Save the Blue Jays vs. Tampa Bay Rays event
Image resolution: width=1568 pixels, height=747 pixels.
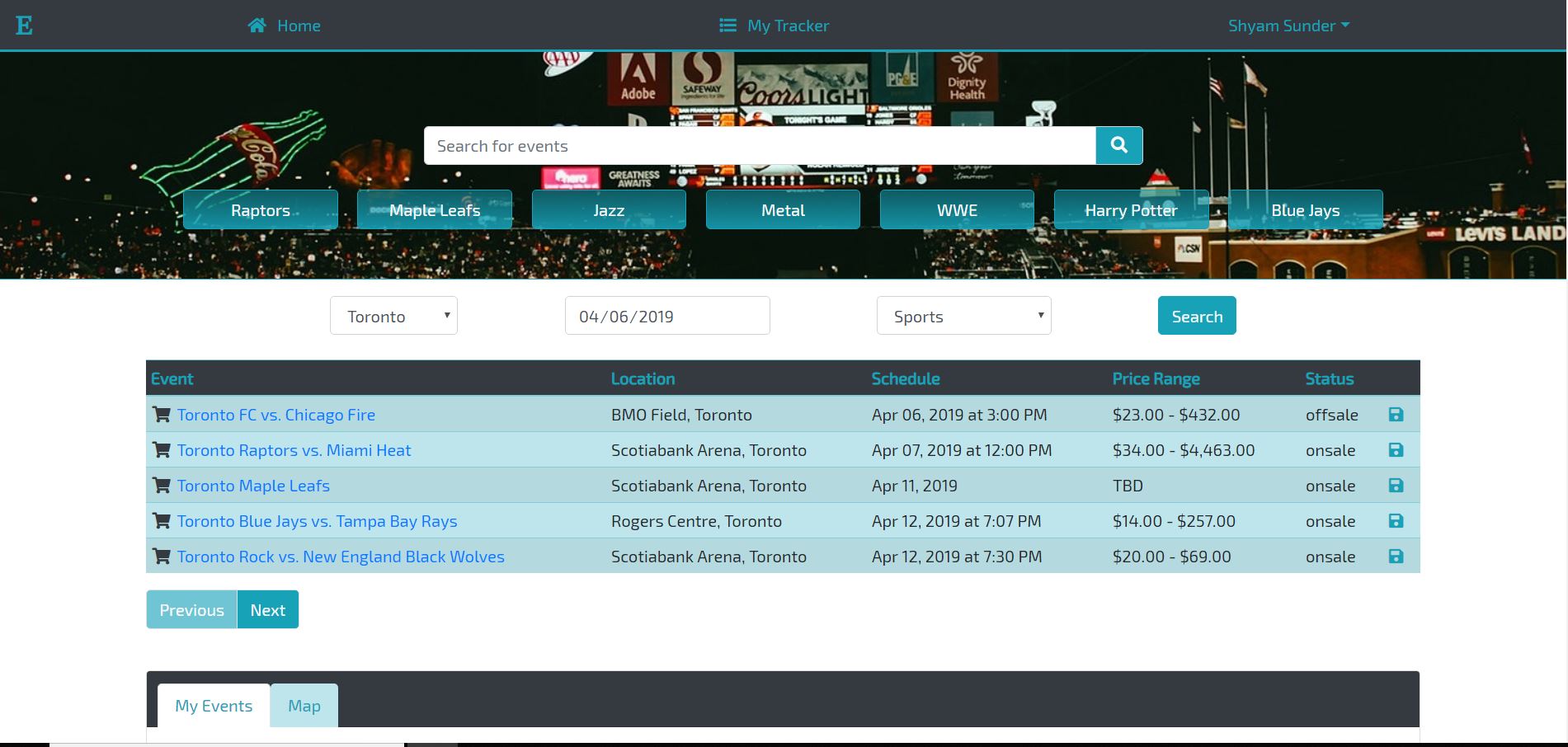point(1396,521)
